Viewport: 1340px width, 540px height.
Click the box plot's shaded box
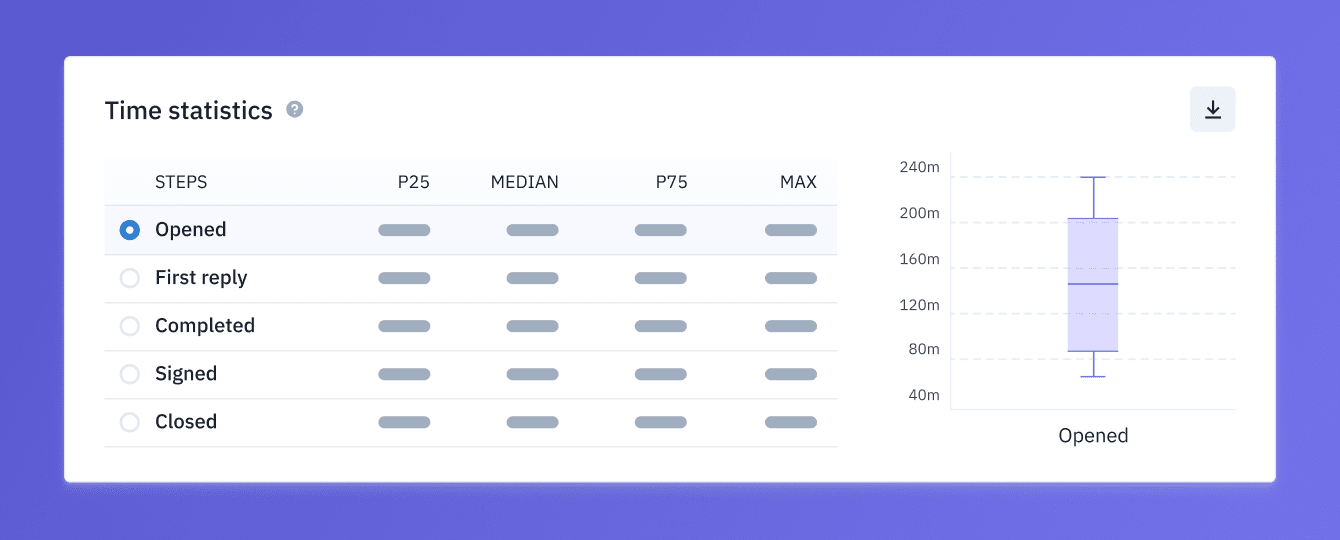tap(1093, 285)
